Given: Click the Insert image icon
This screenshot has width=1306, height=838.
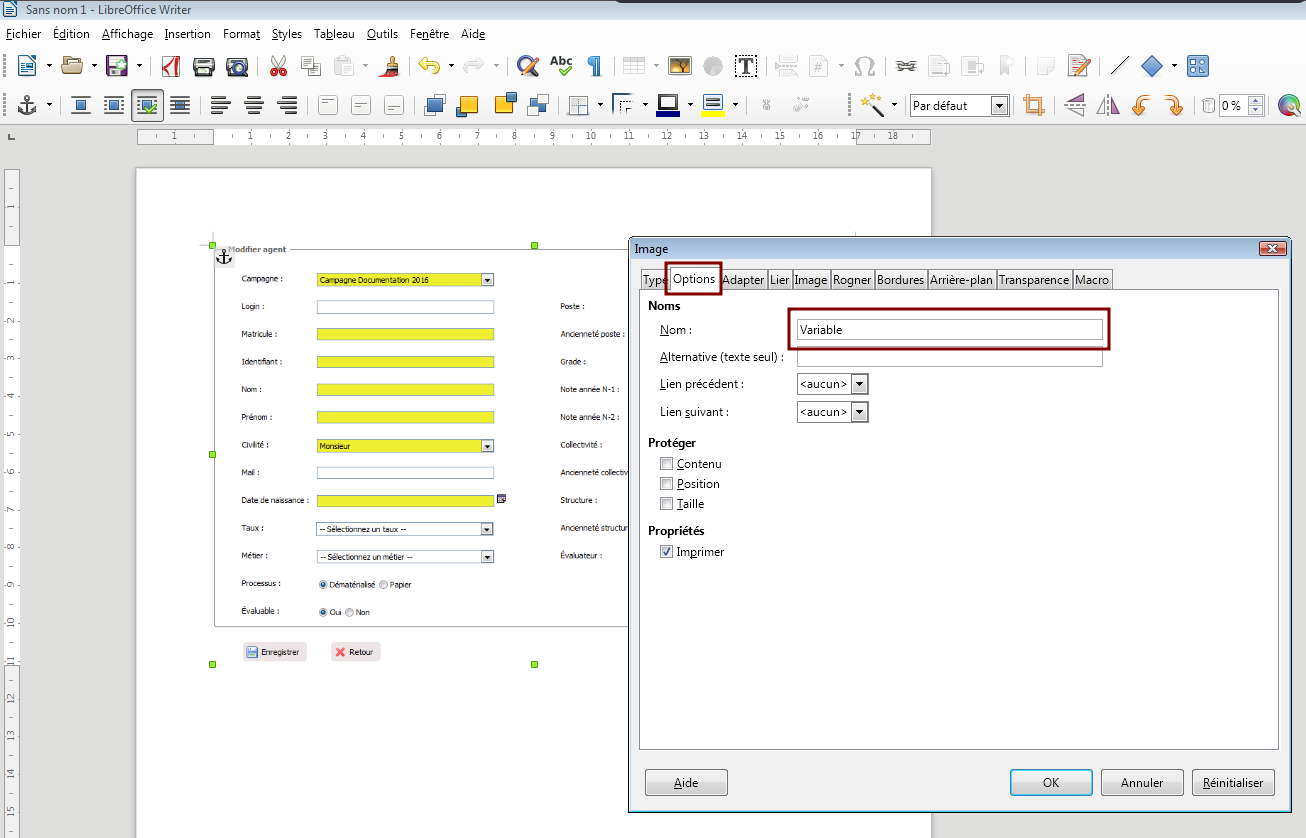Looking at the screenshot, I should 680,66.
